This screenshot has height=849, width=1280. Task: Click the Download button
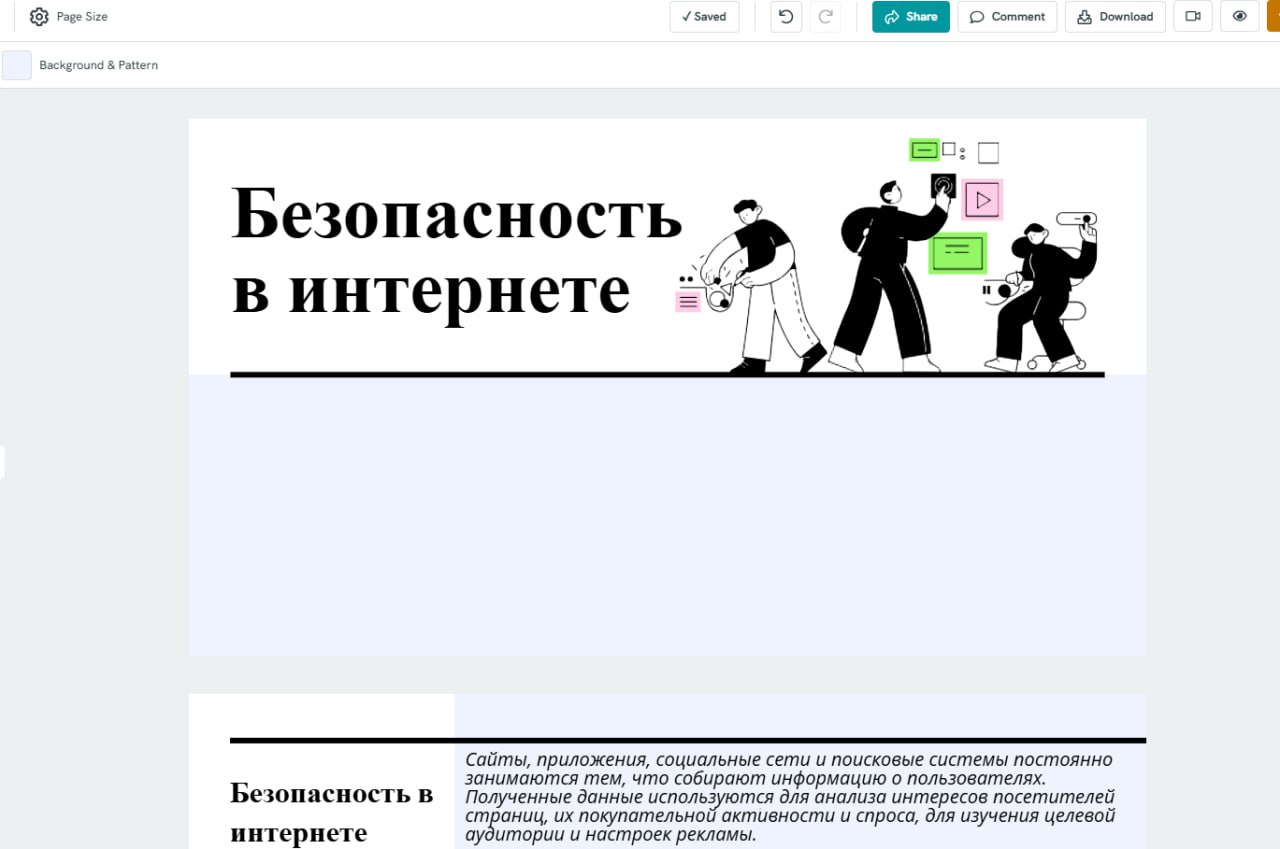pyautogui.click(x=1114, y=17)
